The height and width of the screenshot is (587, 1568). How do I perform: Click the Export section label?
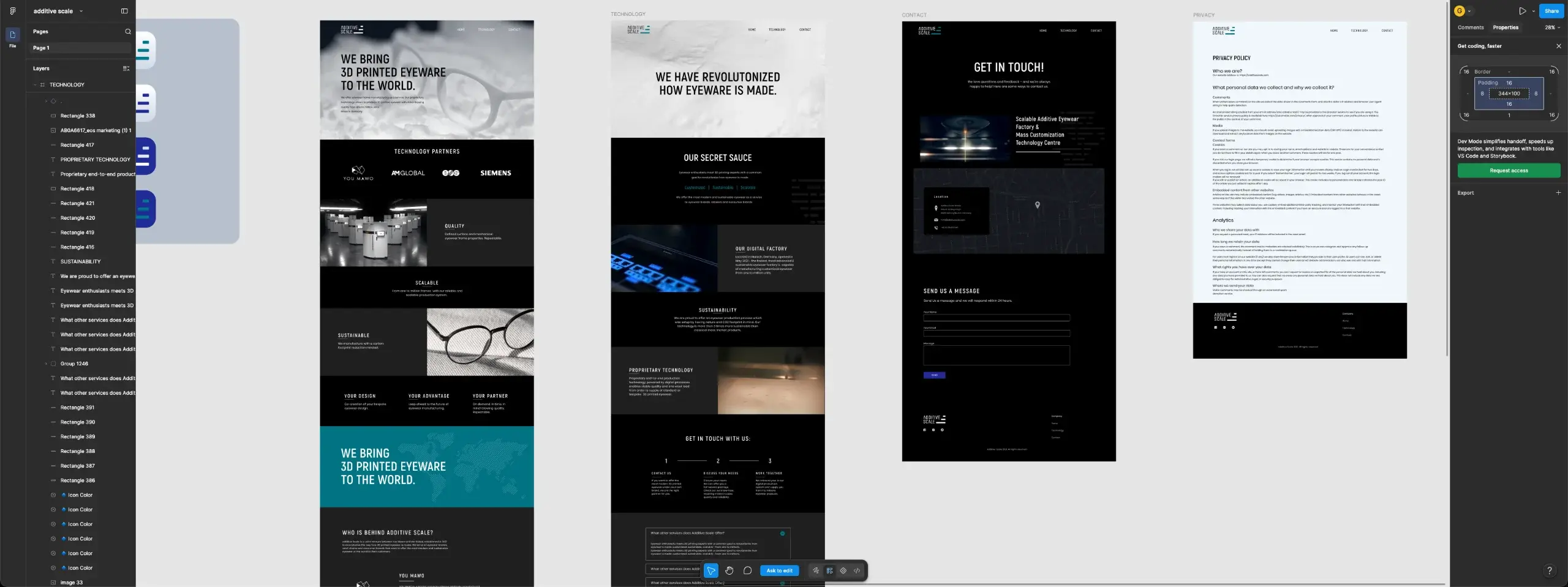point(1466,193)
